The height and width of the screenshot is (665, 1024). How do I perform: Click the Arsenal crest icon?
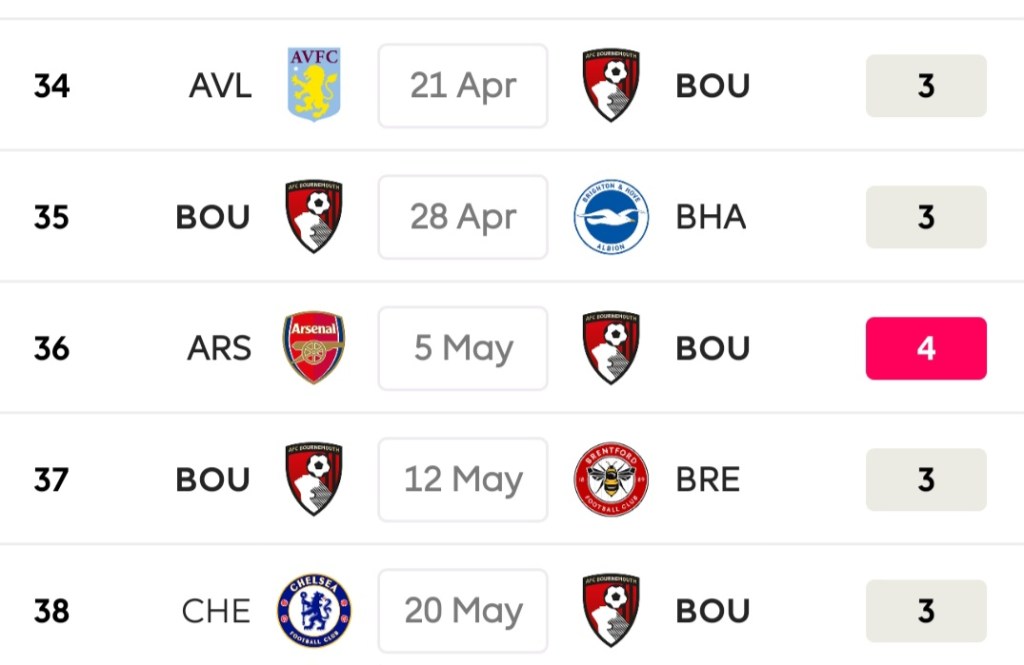tap(314, 347)
